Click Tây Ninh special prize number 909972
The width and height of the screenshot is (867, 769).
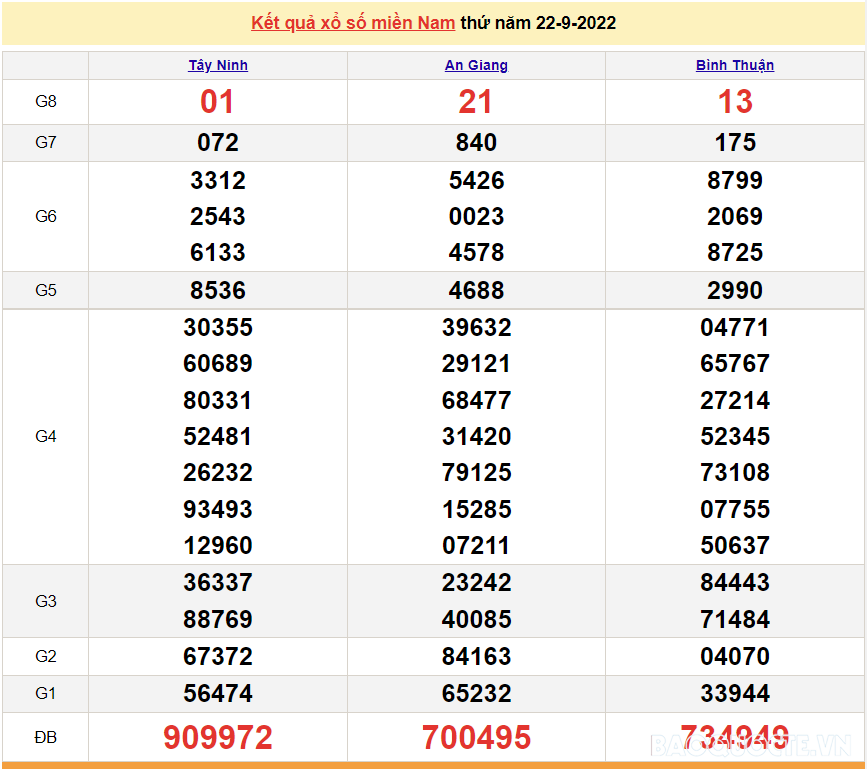point(218,738)
